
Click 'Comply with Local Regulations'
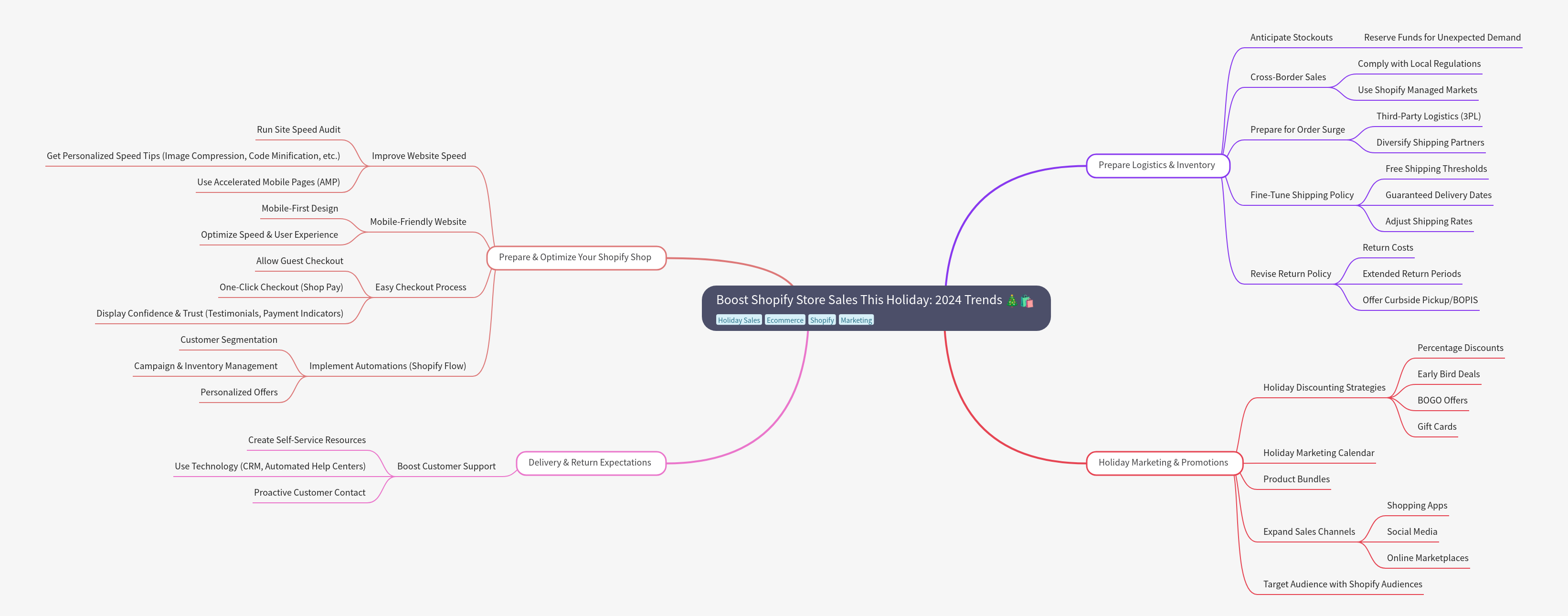1419,64
